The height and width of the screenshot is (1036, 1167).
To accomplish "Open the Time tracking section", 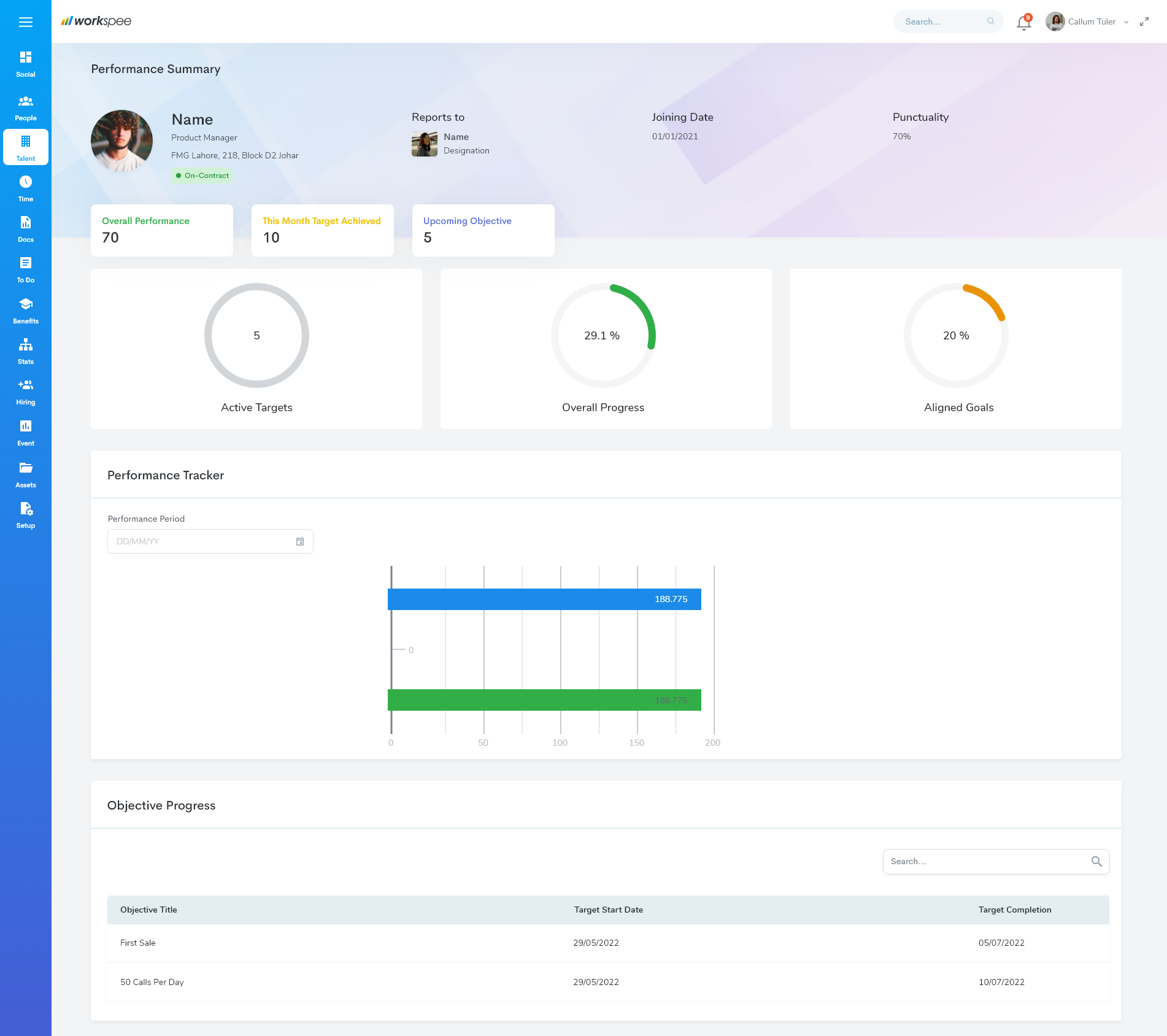I will pos(25,186).
